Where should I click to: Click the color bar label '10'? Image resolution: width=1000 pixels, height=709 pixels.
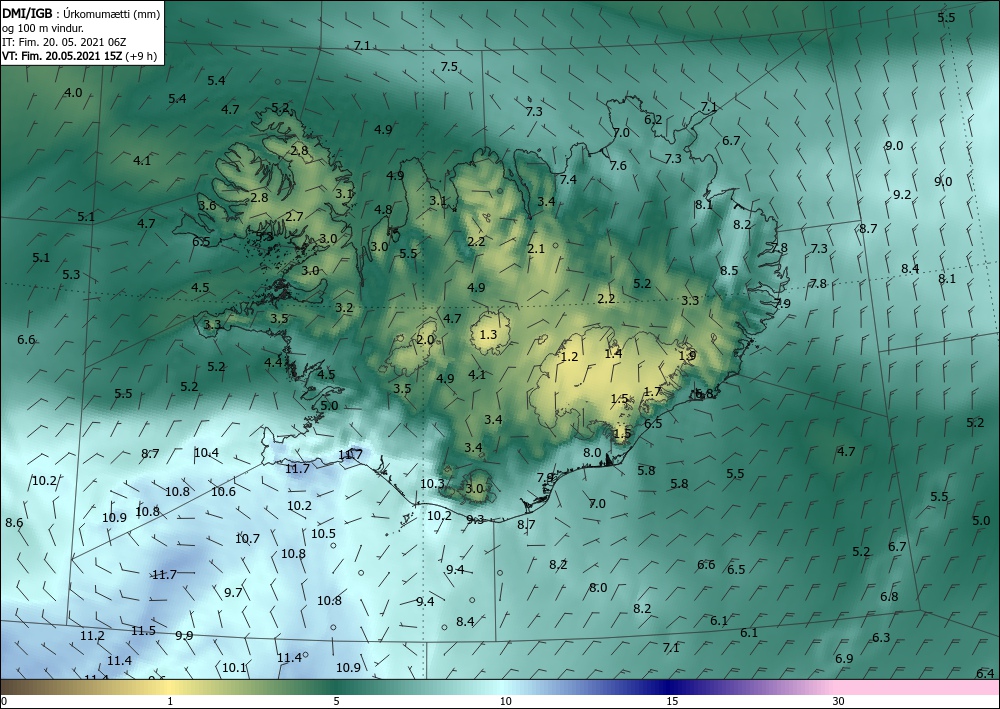tap(505, 701)
